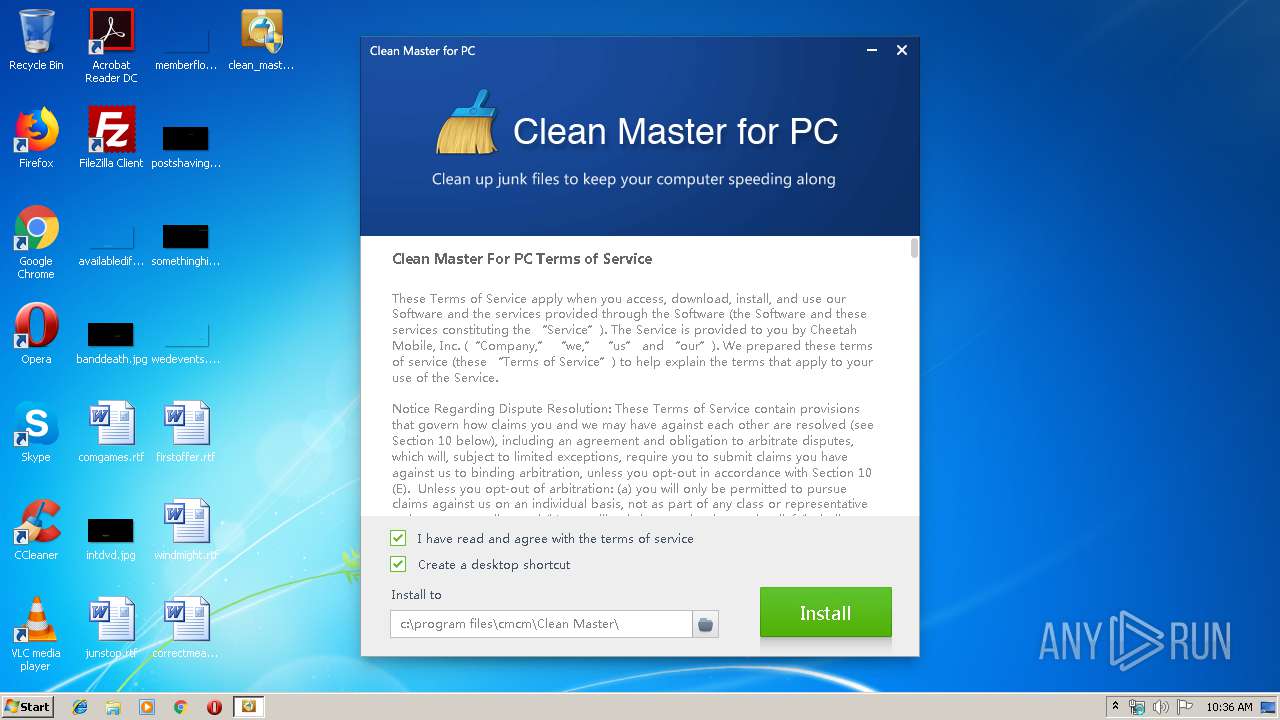Click the terms of service scrollbar thumb
The height and width of the screenshot is (720, 1280).
point(914,248)
